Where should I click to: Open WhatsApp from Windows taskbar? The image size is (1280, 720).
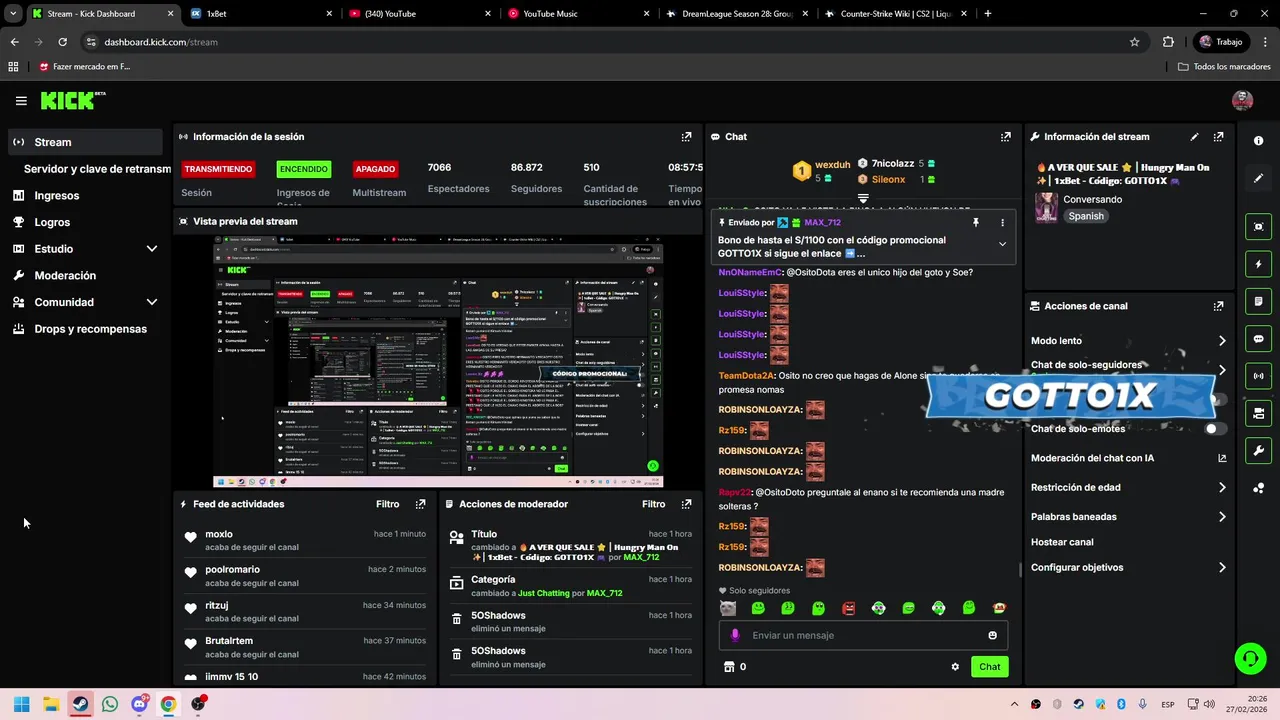click(110, 704)
